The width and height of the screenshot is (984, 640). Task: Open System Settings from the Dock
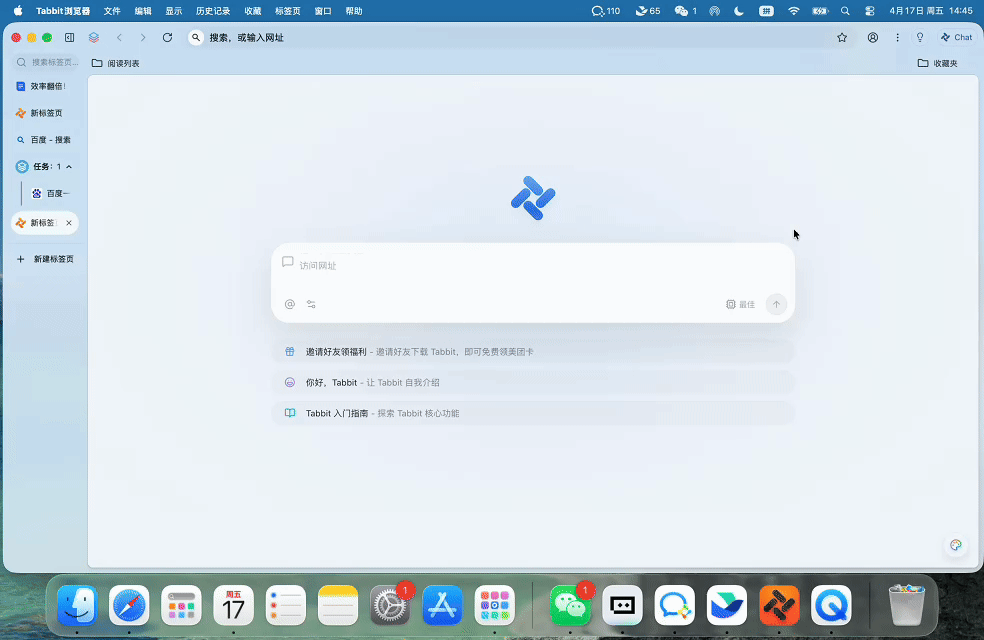click(x=390, y=605)
